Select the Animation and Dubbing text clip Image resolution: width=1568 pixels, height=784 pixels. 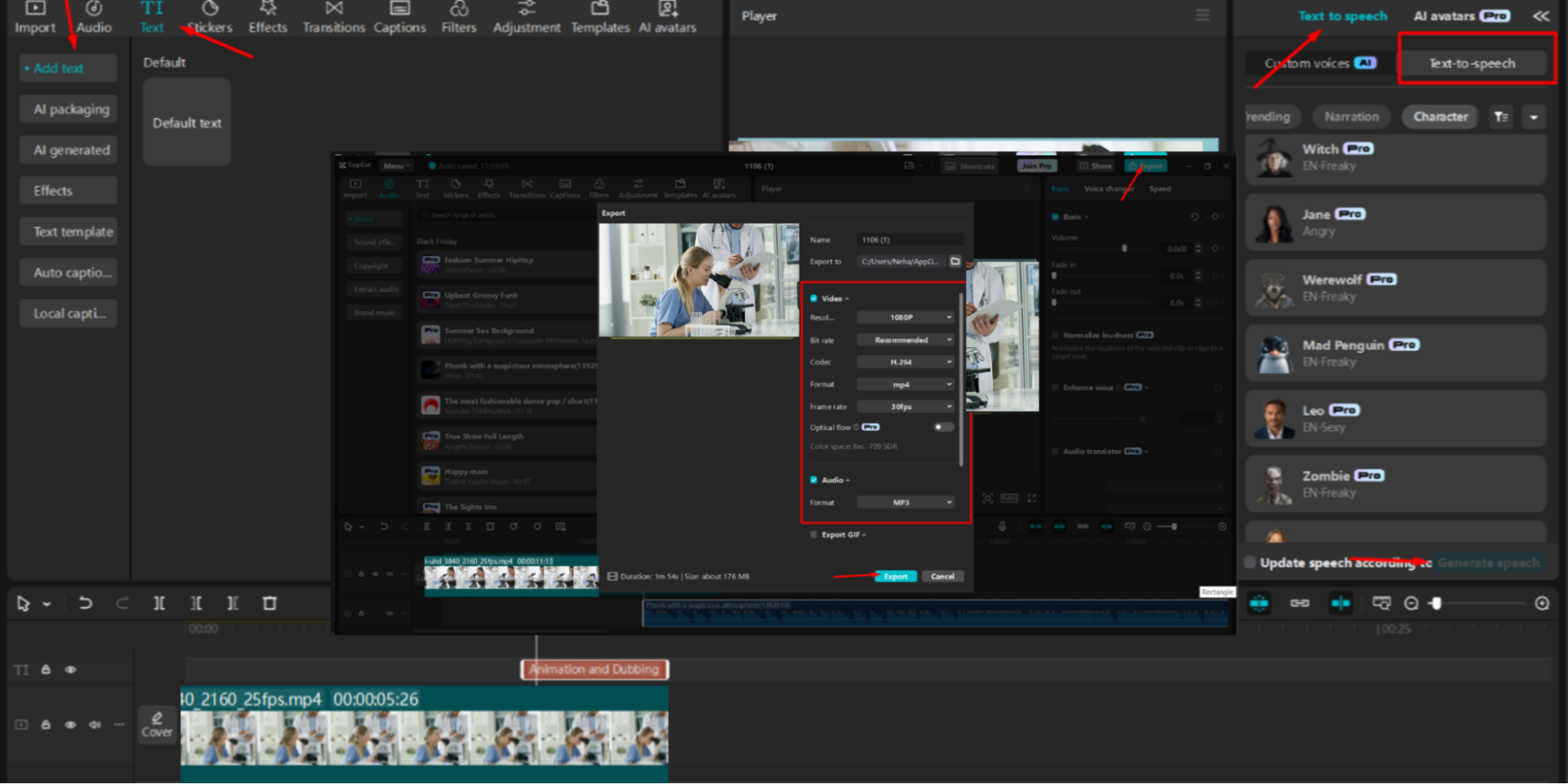(595, 670)
